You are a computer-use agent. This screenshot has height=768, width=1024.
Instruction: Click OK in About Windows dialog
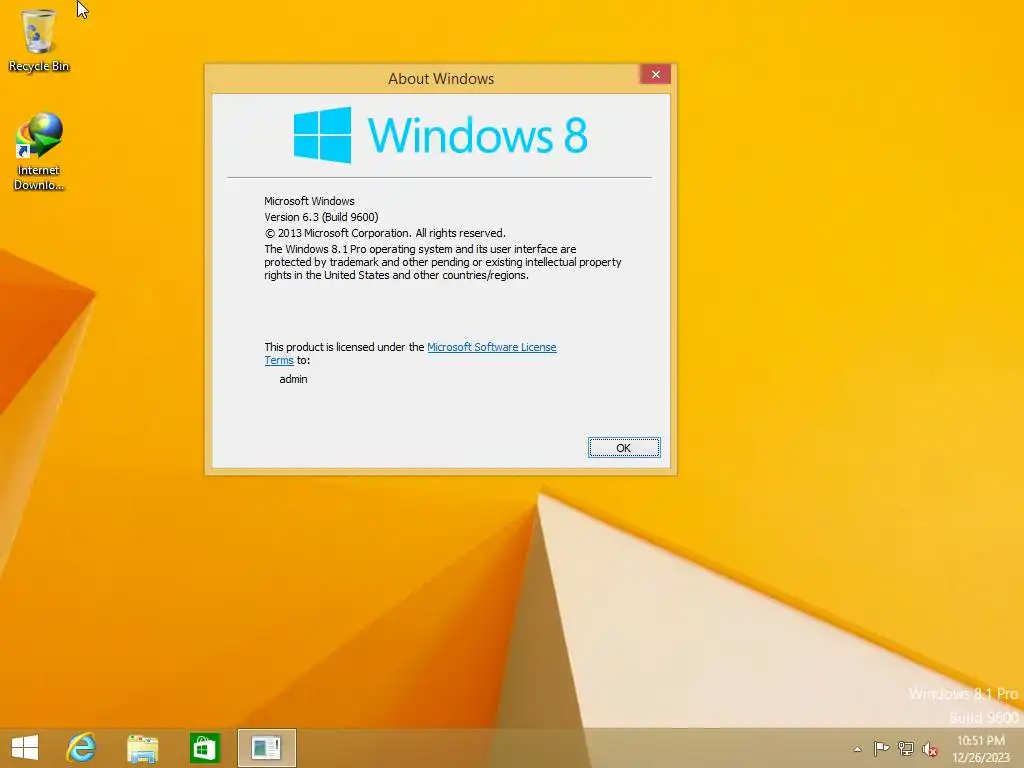point(624,448)
